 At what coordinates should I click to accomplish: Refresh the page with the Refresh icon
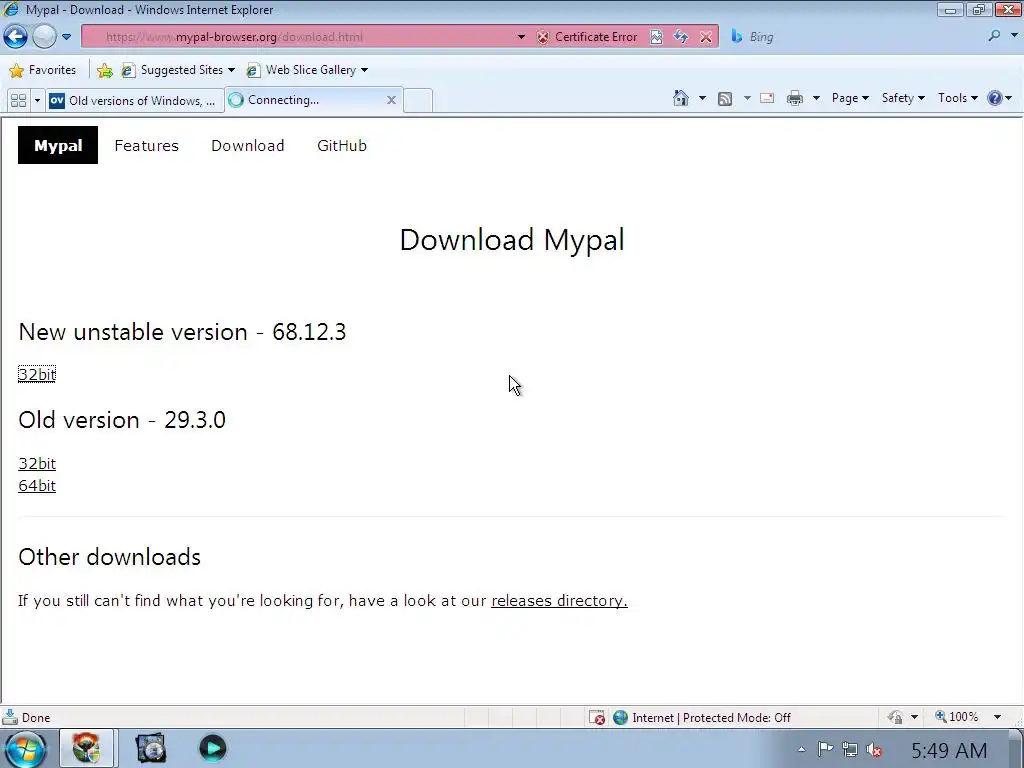(x=681, y=37)
